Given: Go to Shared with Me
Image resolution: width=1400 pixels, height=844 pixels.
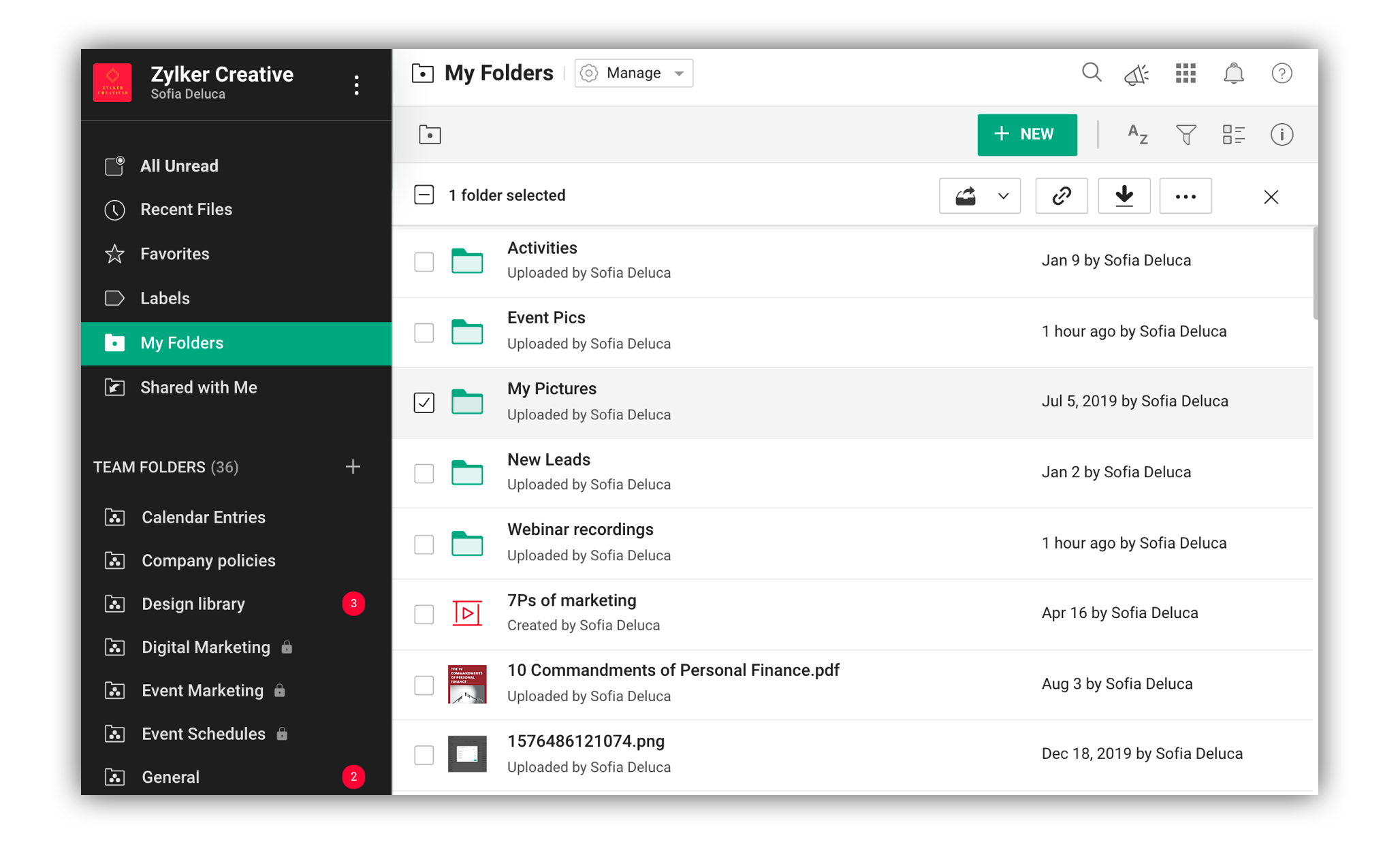Looking at the screenshot, I should point(198,387).
